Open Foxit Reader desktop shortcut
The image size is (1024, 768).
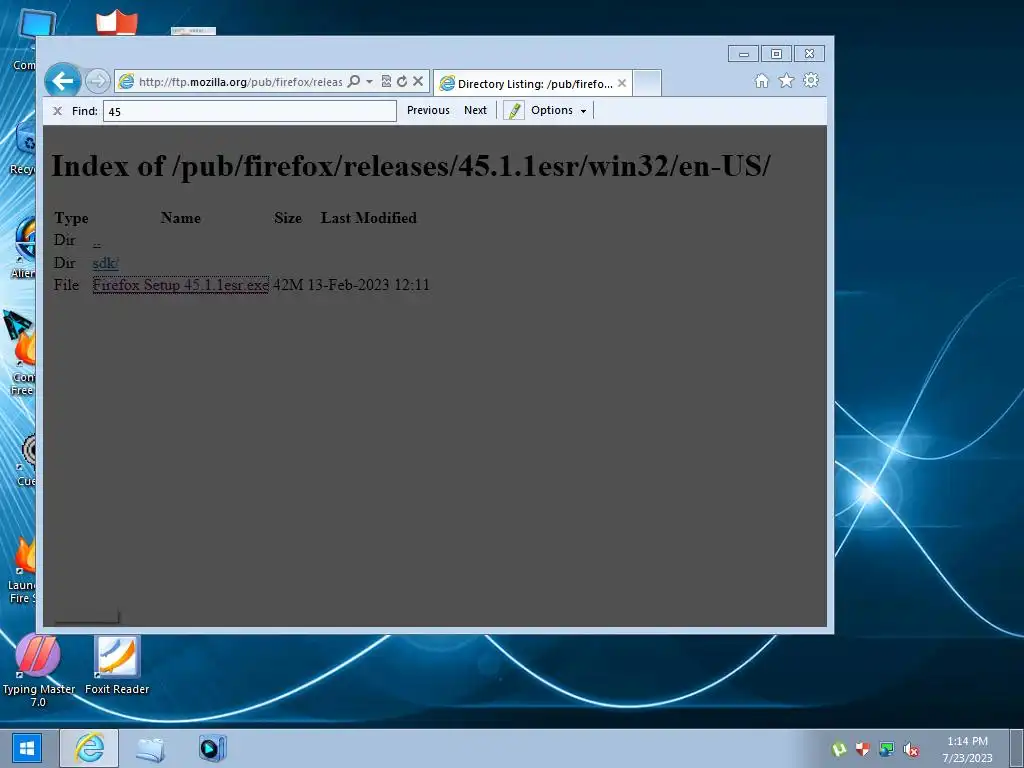[x=117, y=665]
